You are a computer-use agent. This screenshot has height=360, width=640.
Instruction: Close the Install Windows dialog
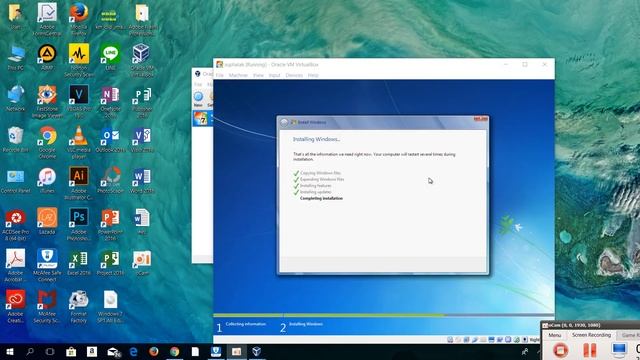(481, 119)
